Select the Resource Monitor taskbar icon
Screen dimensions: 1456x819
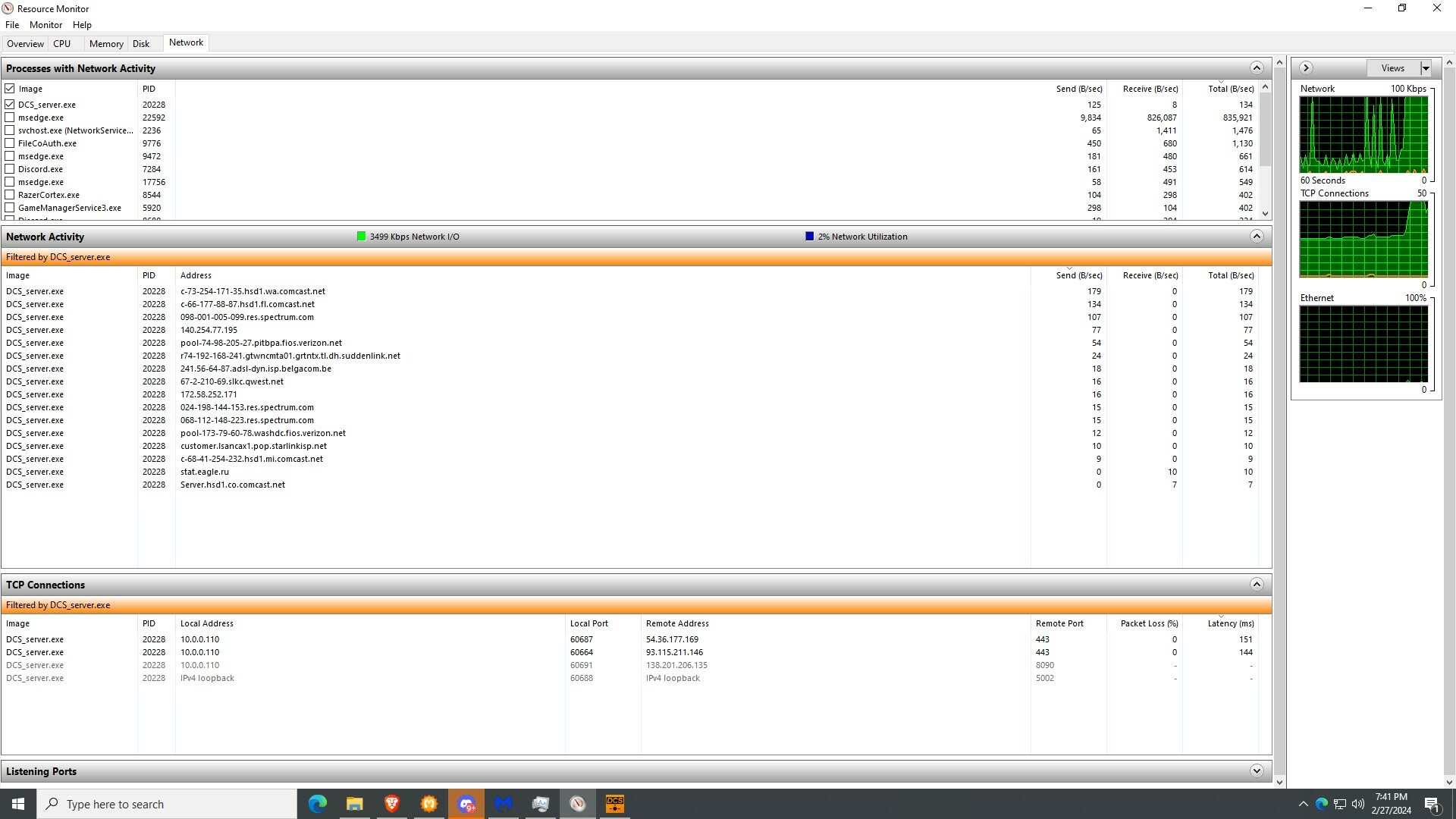[x=578, y=804]
